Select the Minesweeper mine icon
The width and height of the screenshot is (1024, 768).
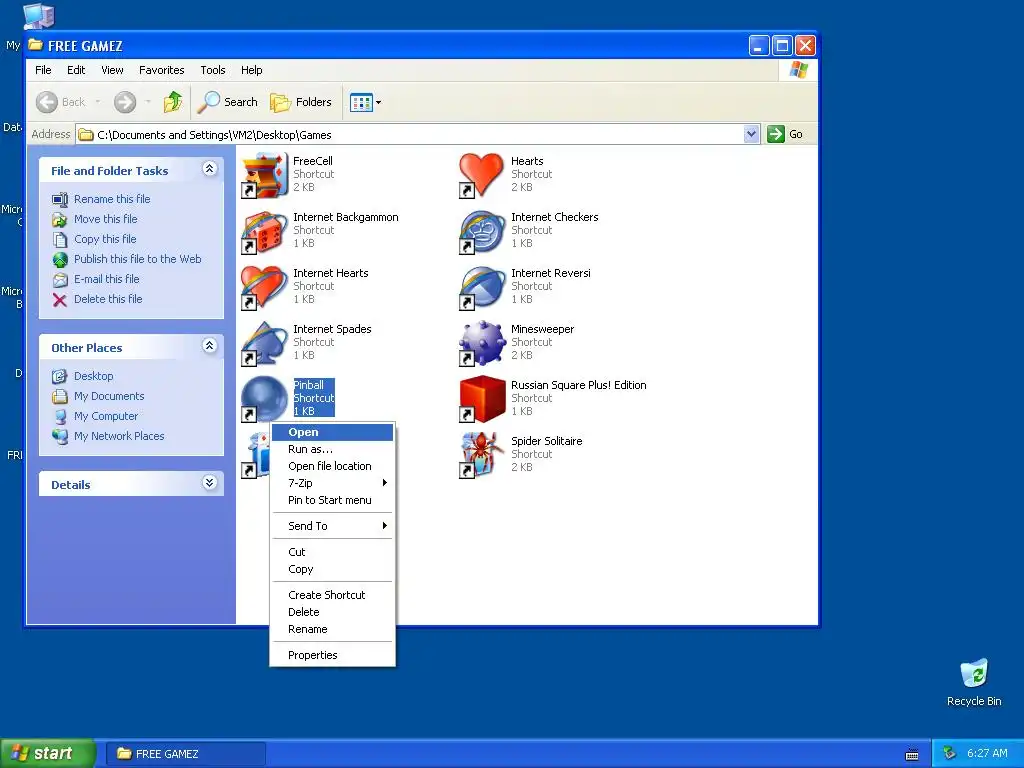click(482, 344)
